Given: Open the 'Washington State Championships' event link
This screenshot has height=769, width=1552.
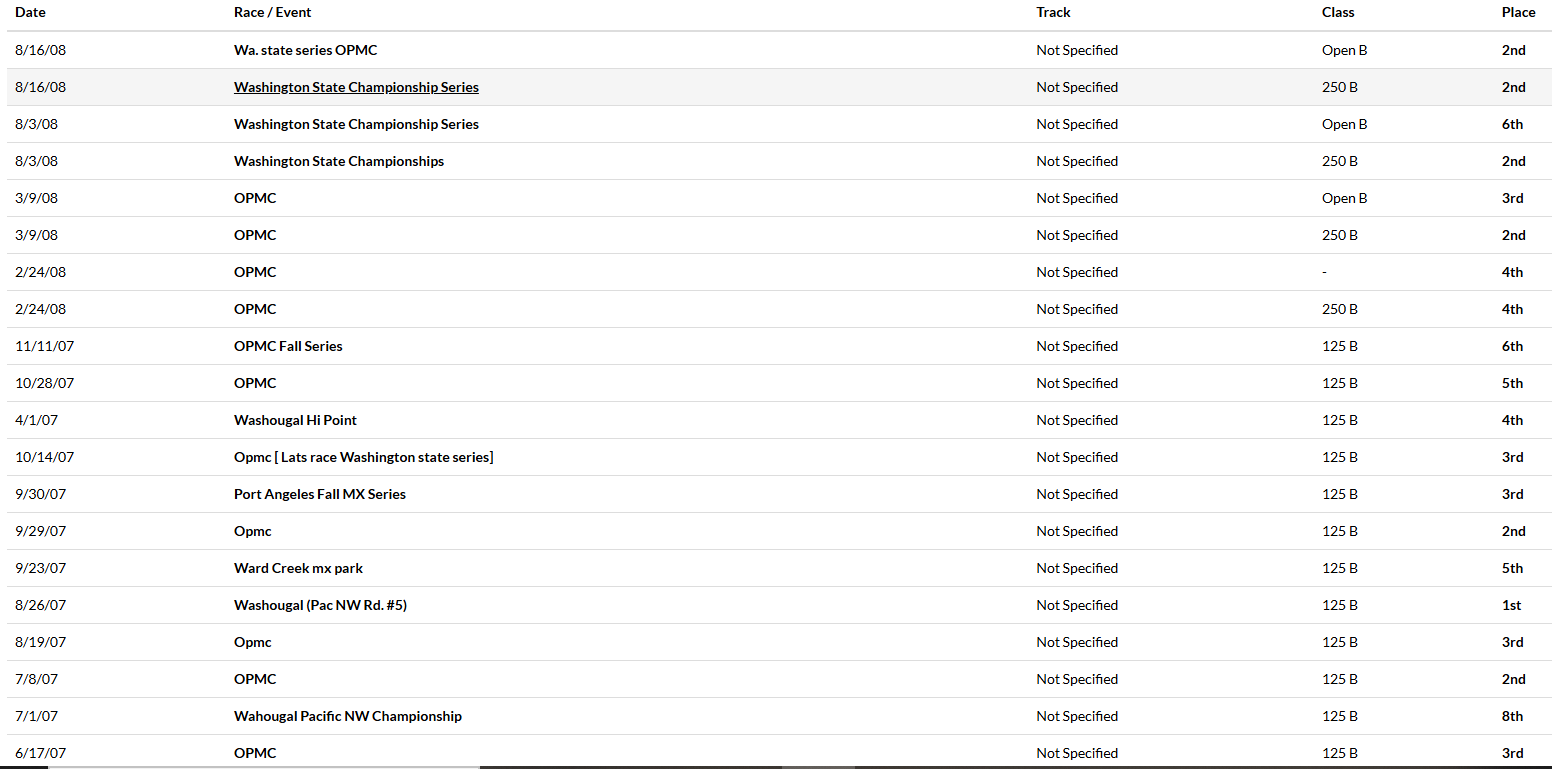Looking at the screenshot, I should 339,161.
